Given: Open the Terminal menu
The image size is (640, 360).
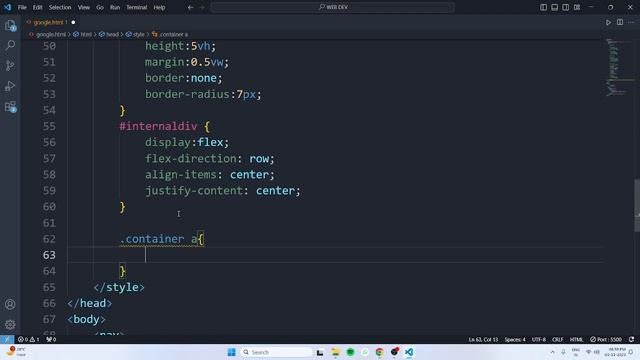Looking at the screenshot, I should click(x=136, y=7).
